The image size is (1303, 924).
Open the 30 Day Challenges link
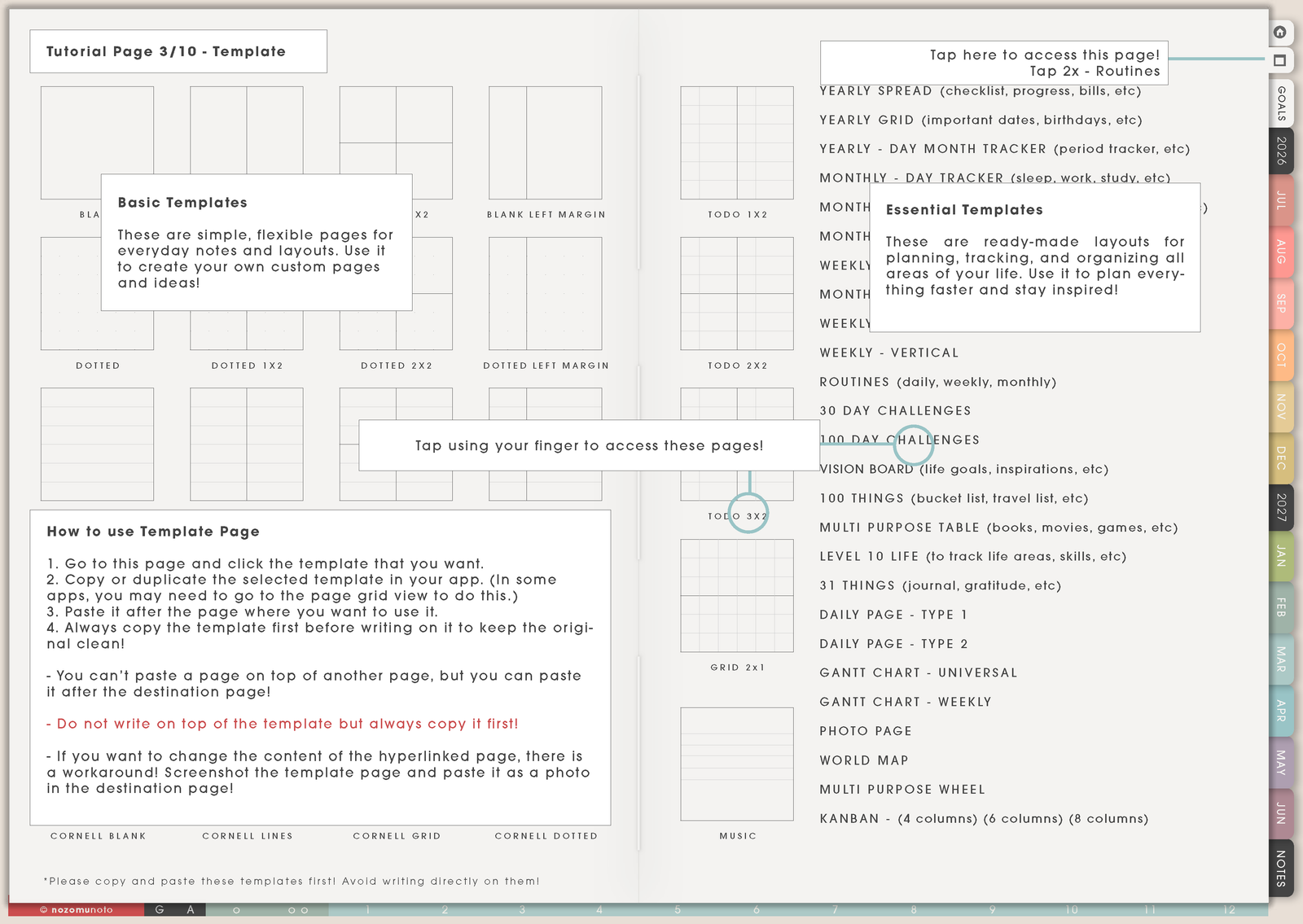pos(895,411)
